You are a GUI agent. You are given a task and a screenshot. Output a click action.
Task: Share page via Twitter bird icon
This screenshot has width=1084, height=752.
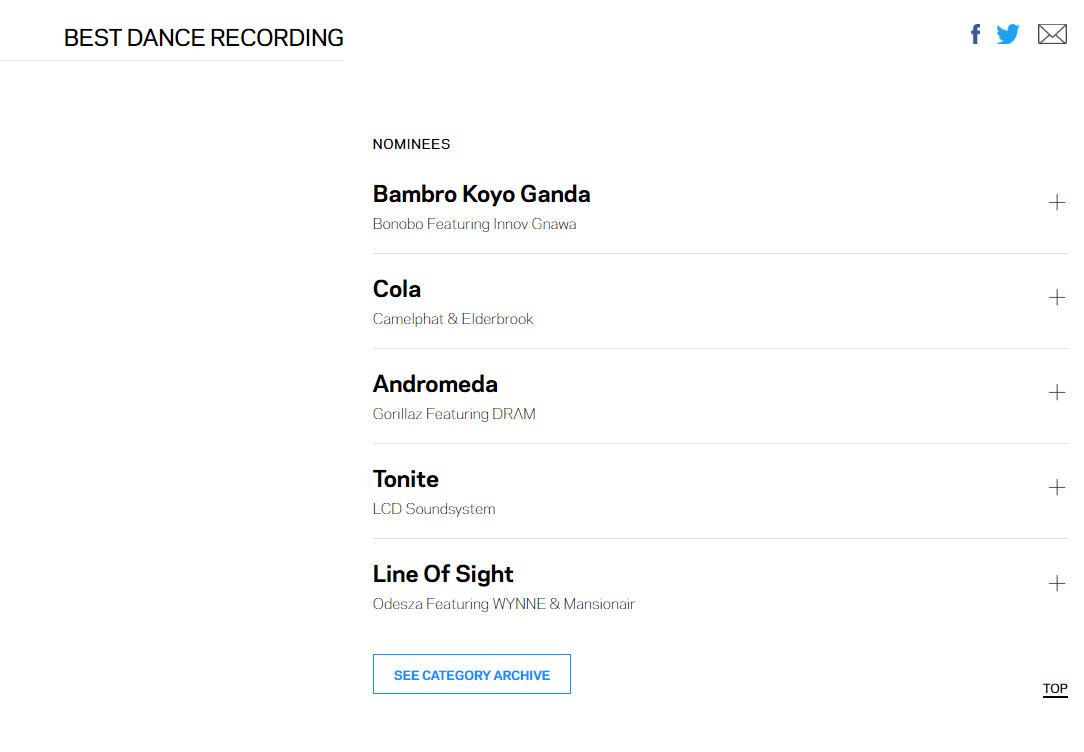tap(1008, 35)
